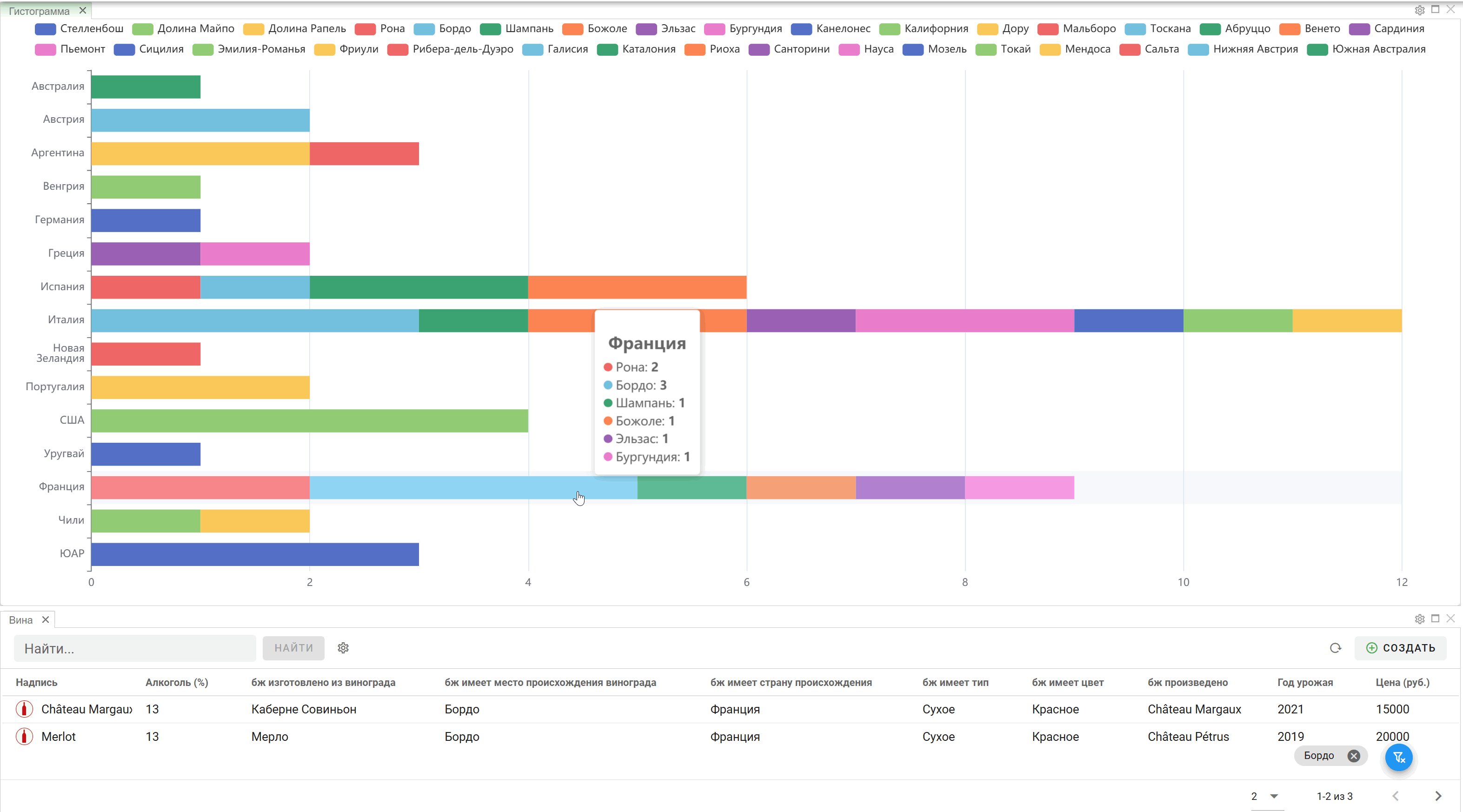Screen dimensions: 1463x812
Task: Switch to the Гистограмма tab
Action: pos(39,11)
